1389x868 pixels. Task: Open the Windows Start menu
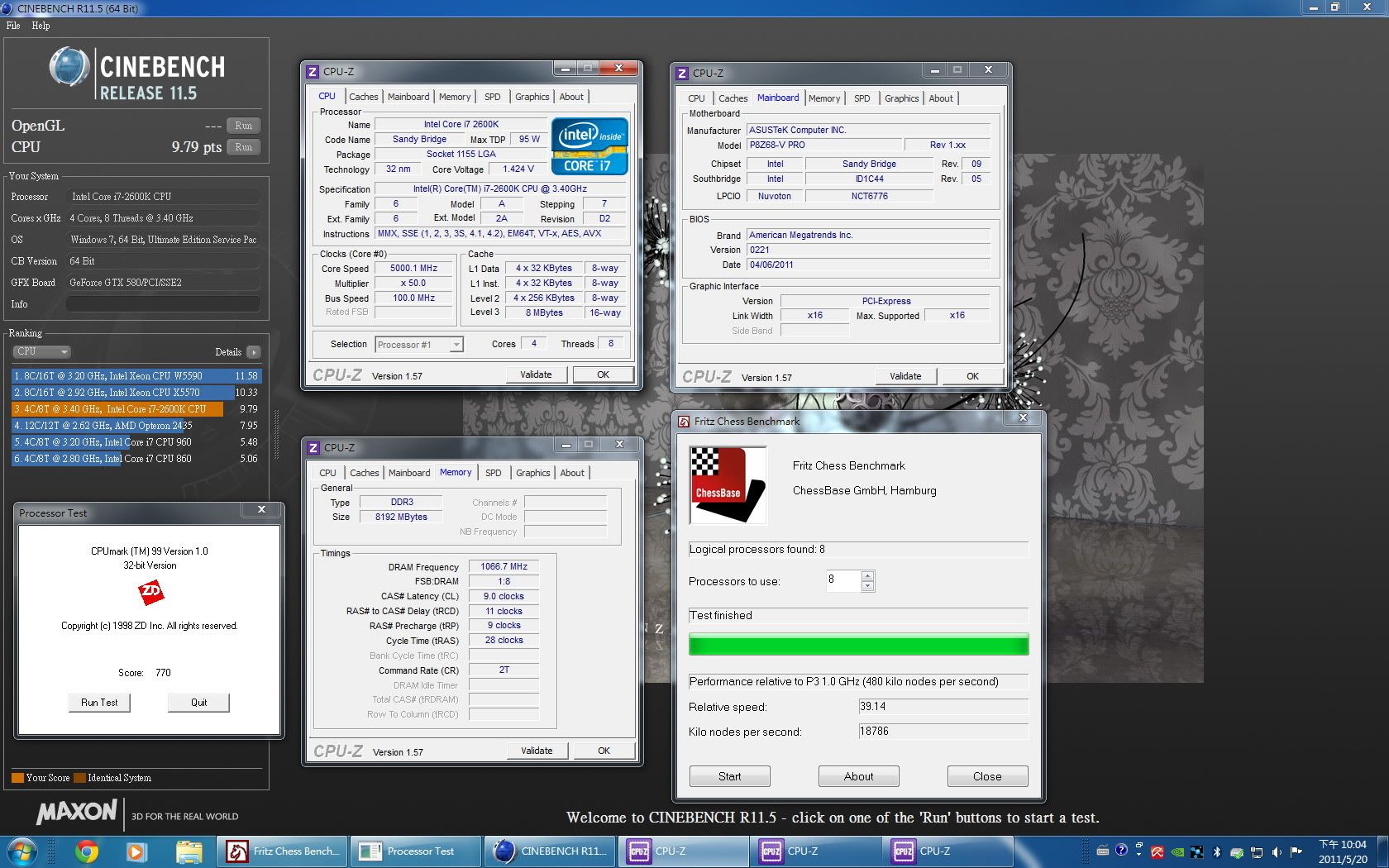coord(22,851)
